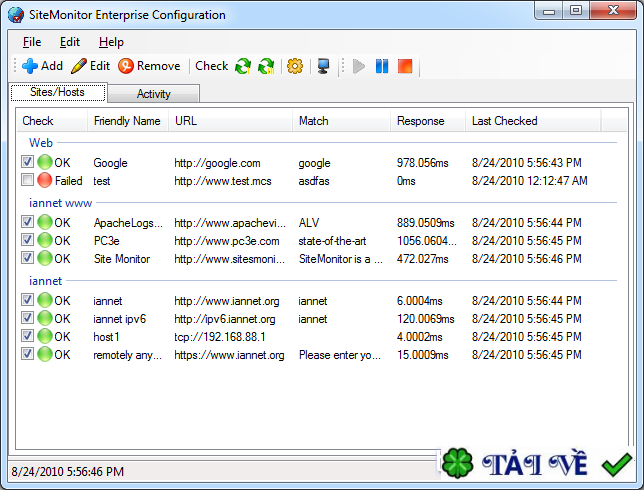This screenshot has height=490, width=644.
Task: Select the http://ipv6.iannet.org URL cell
Action: pyautogui.click(x=225, y=319)
